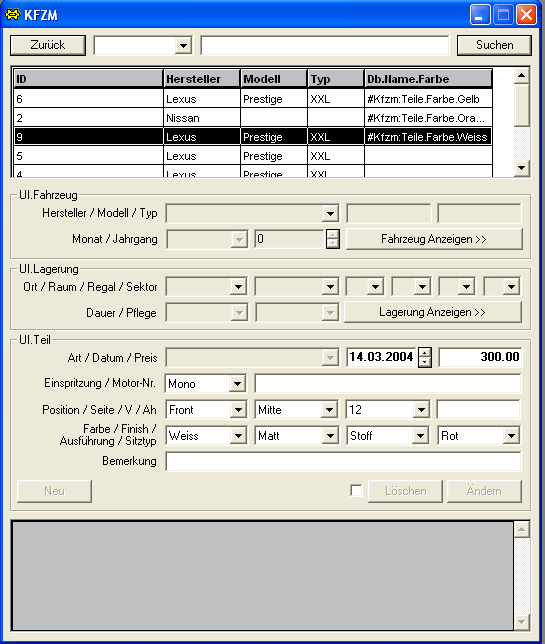Screen dimensions: 545x644
Task: Click the table scrollbar down arrow
Action: click(522, 168)
